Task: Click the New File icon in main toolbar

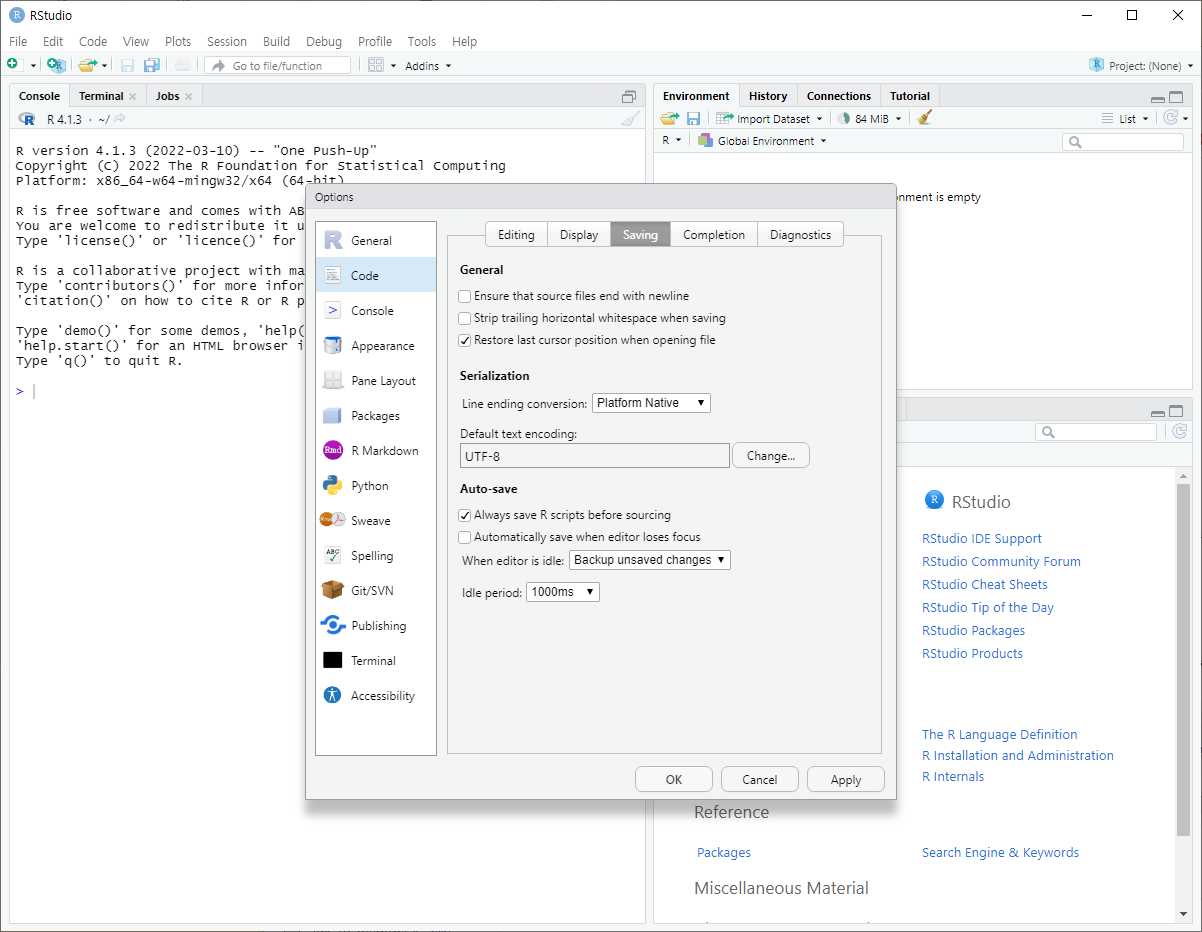Action: (x=13, y=65)
